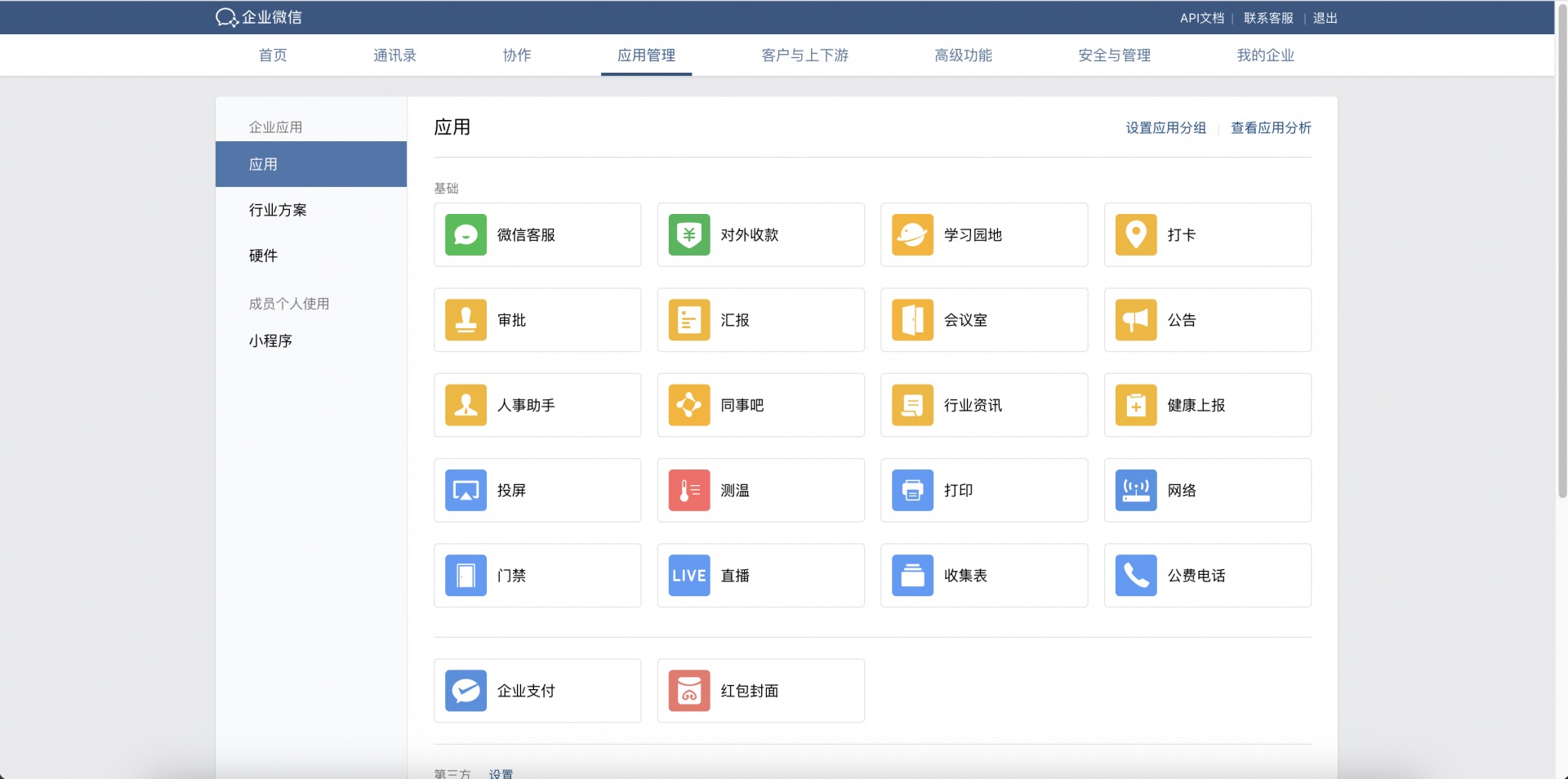1568x779 pixels.
Task: Click the 设置应用分组 link
Action: tap(1166, 127)
